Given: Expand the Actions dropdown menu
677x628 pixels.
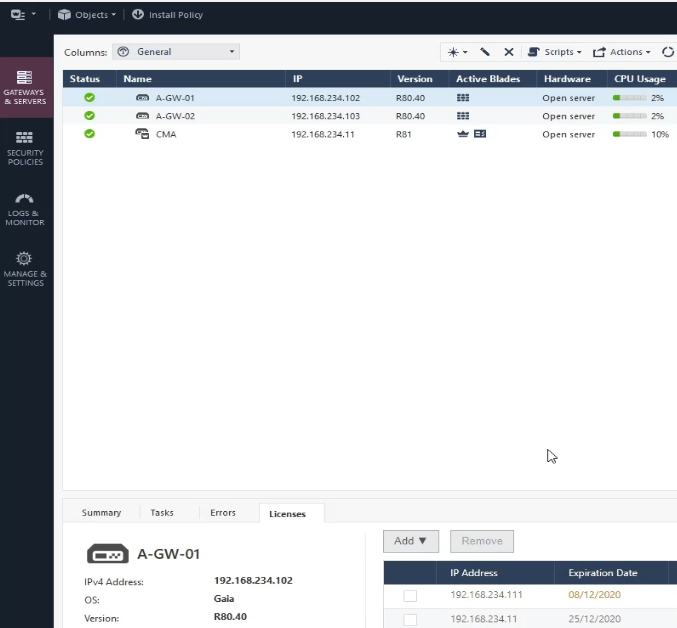Looking at the screenshot, I should [x=621, y=52].
